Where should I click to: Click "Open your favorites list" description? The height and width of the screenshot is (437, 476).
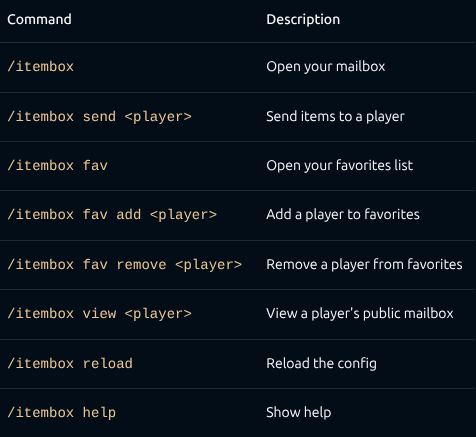tap(340, 165)
